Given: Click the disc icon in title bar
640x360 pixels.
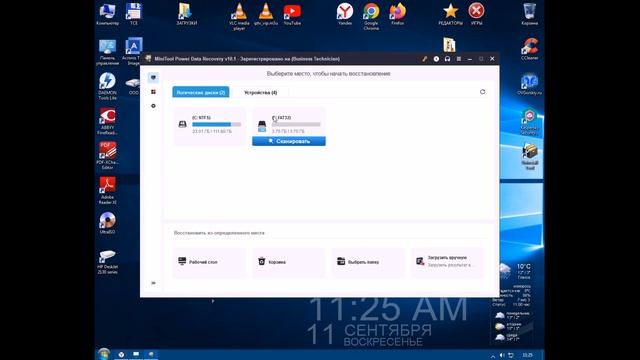Looking at the screenshot, I should [436, 59].
